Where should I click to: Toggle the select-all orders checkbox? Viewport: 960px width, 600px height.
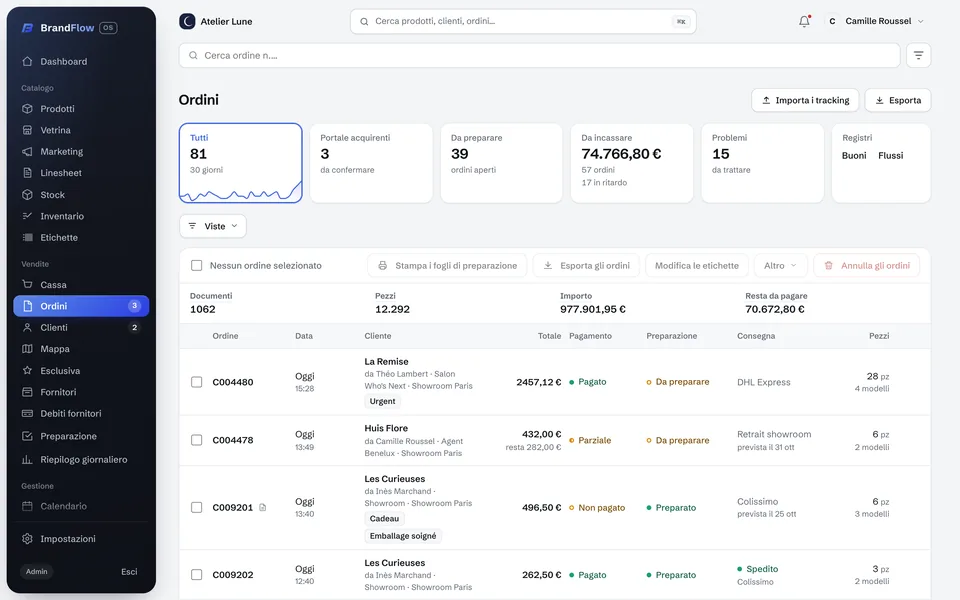click(197, 266)
